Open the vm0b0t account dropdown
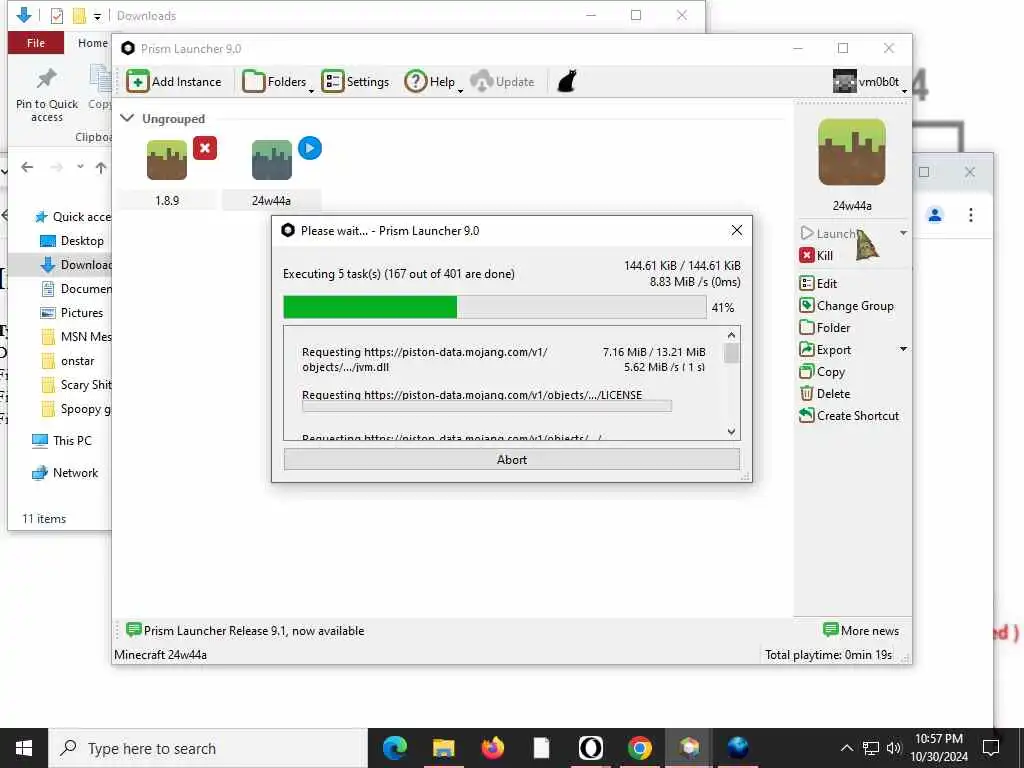The image size is (1024, 768). coord(870,82)
